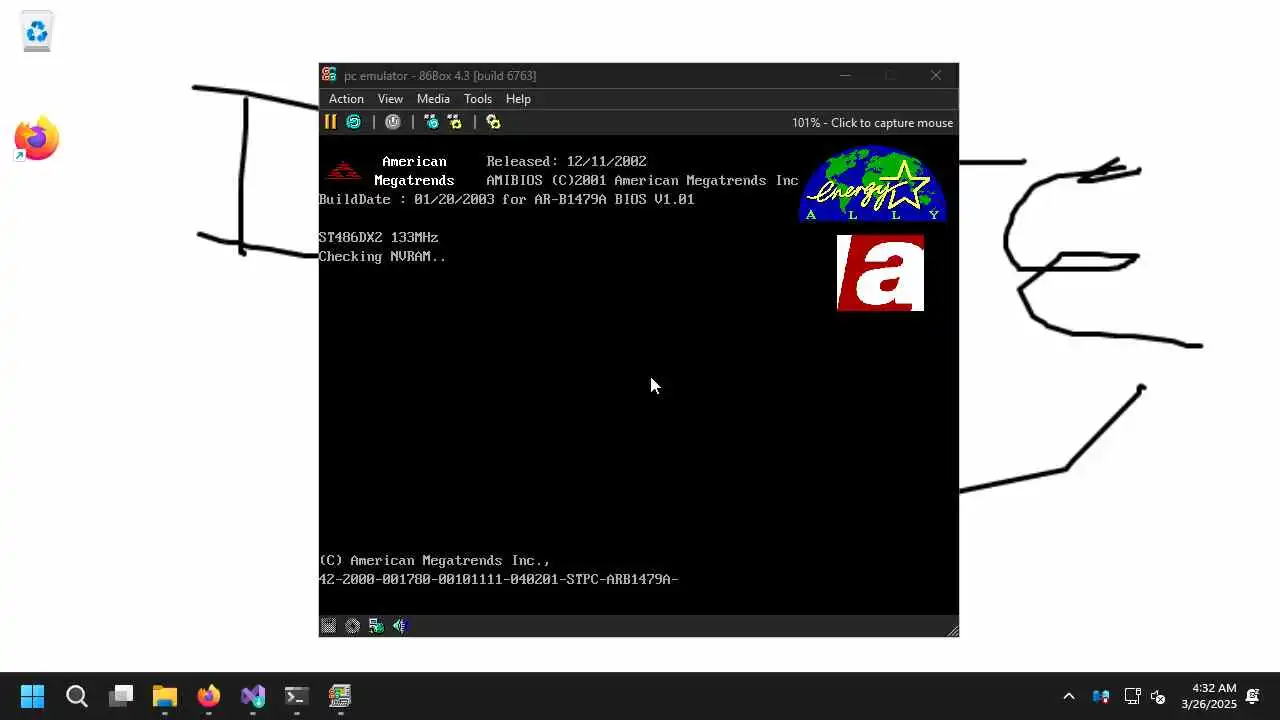Click the window resize grip corner
1280x720 pixels.
[952, 630]
